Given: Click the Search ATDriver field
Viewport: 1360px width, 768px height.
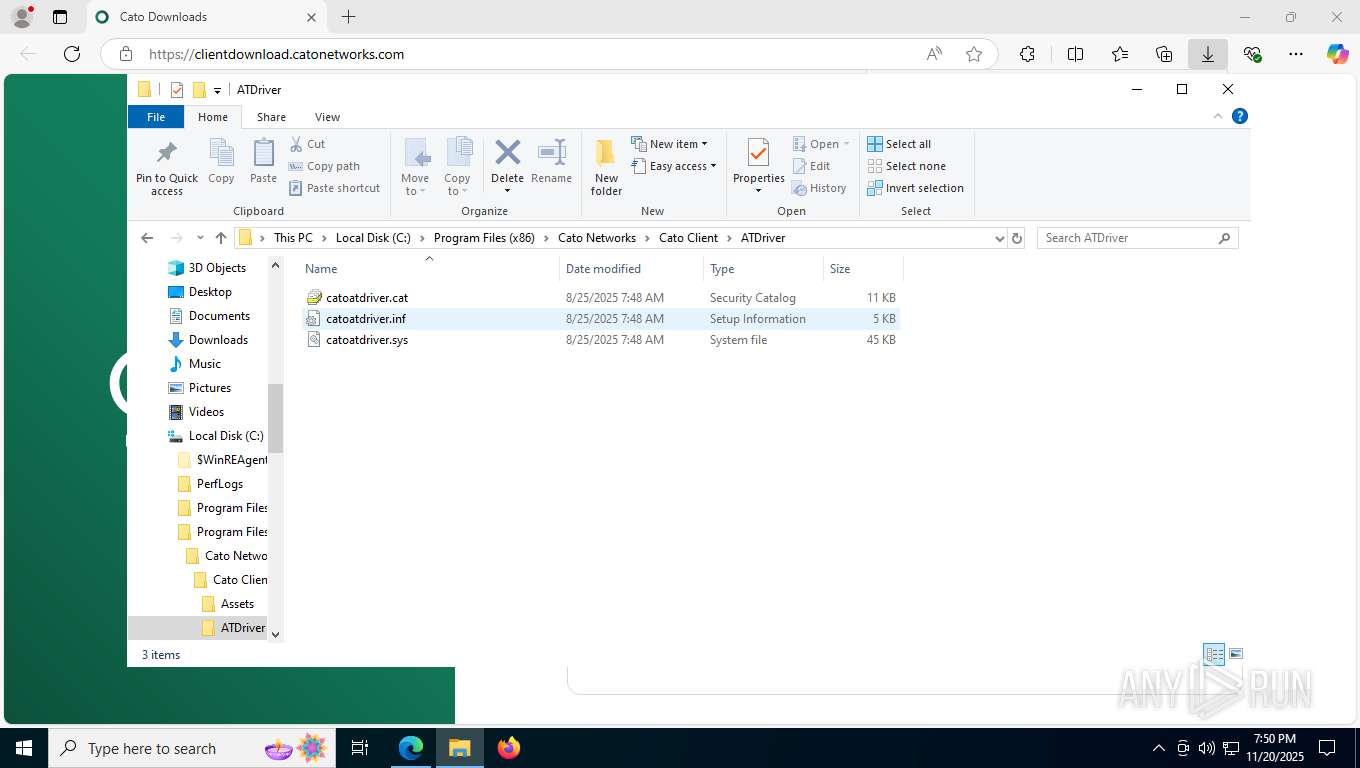Looking at the screenshot, I should pyautogui.click(x=1138, y=238).
